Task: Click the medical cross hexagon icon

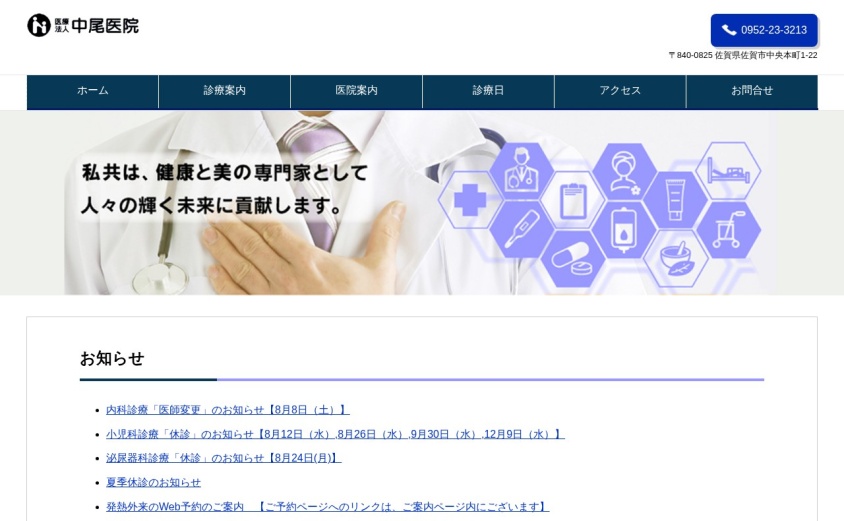Action: [470, 200]
